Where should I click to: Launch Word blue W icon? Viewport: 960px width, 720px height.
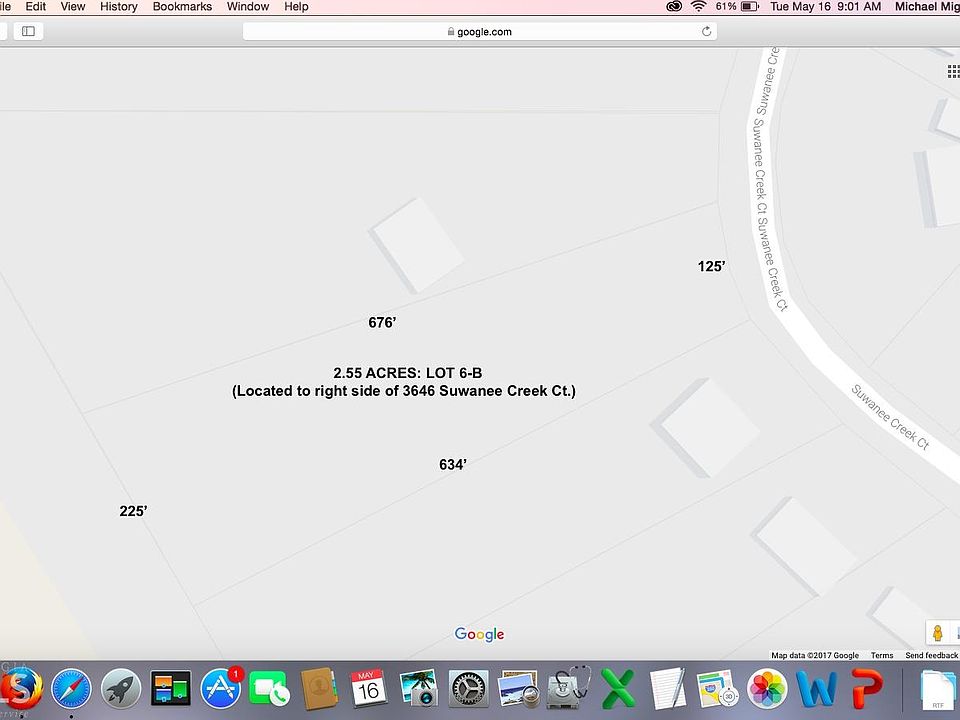pos(817,689)
